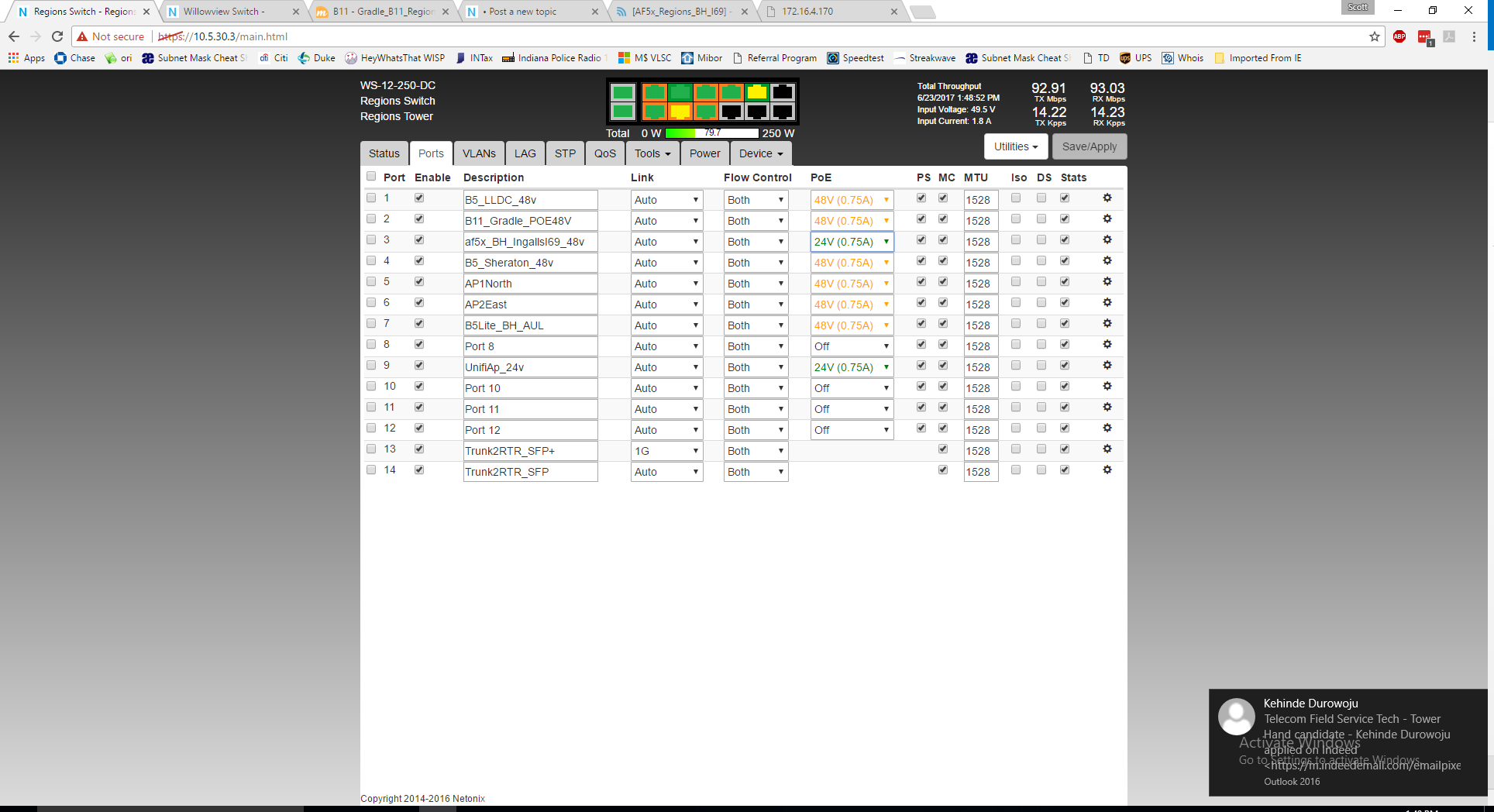Expand Link speed dropdown for port 13

coord(666,451)
